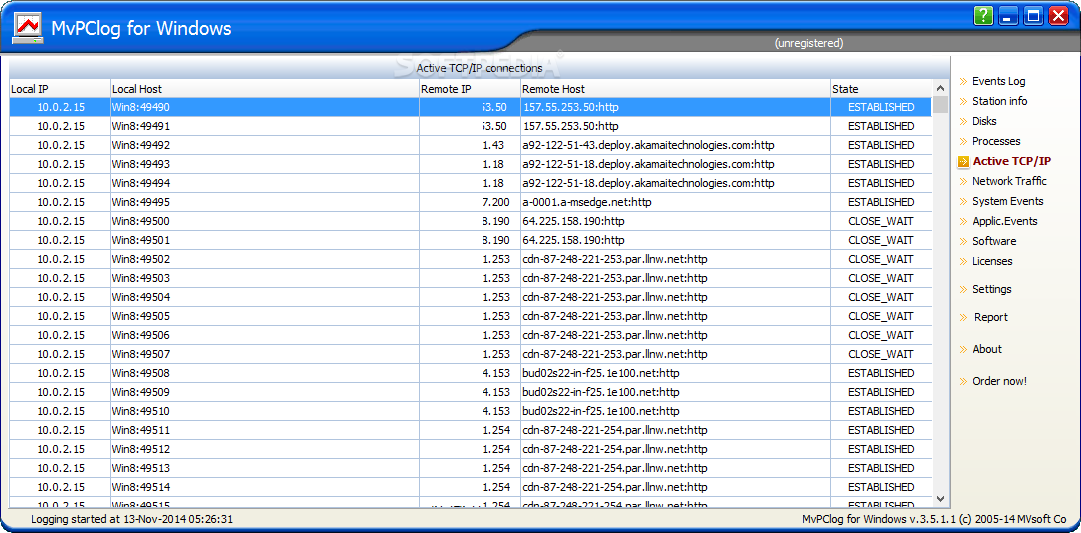
Task: Show the Station info page
Action: [x=1000, y=101]
